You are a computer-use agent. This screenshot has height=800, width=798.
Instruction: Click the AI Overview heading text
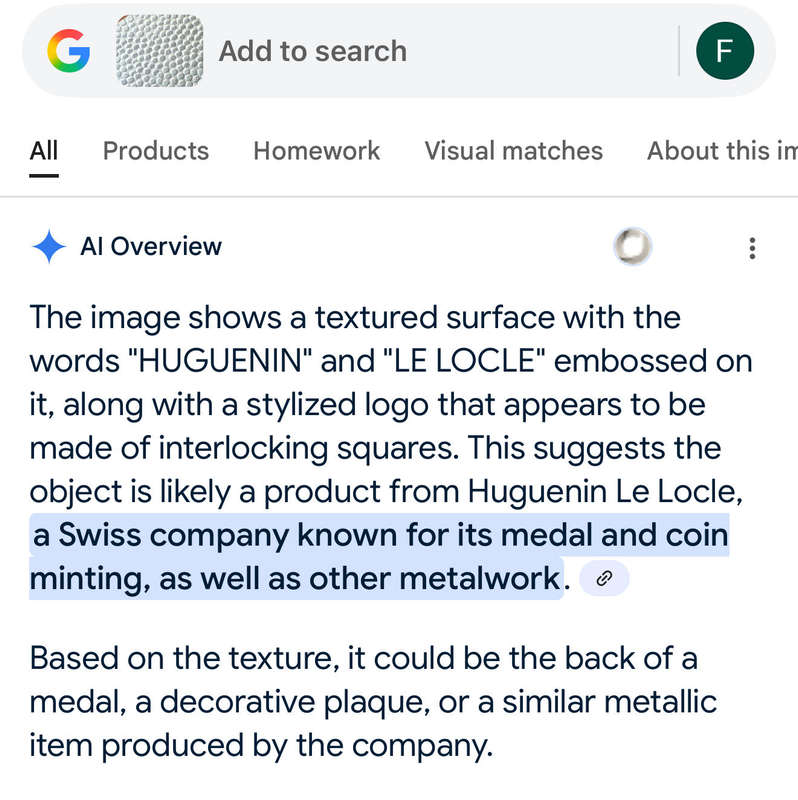tap(151, 246)
